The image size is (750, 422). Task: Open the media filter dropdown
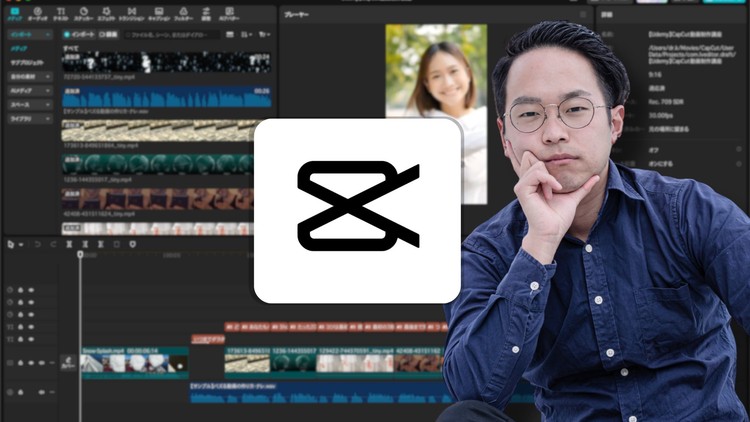265,34
